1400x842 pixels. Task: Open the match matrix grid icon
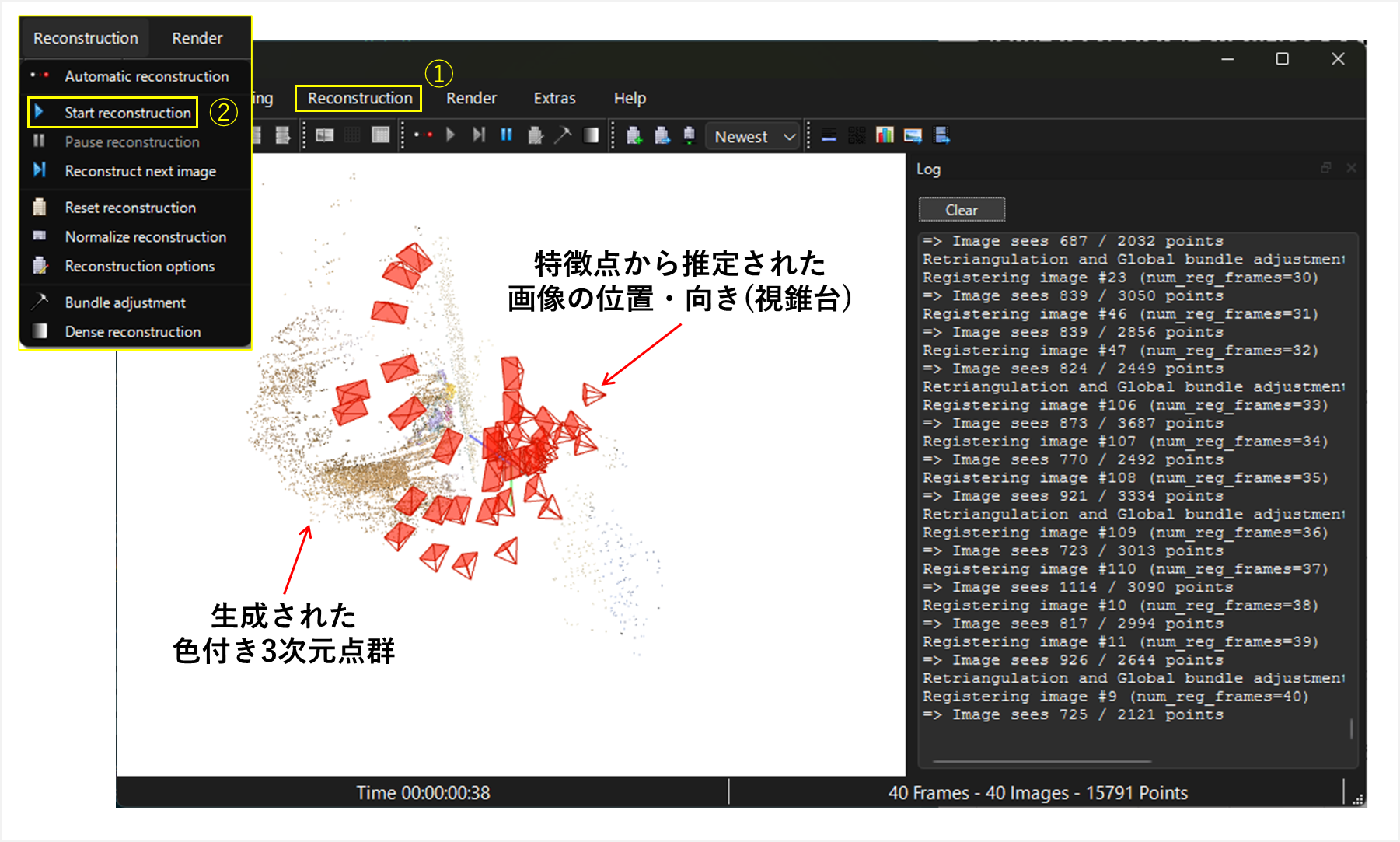tap(857, 136)
